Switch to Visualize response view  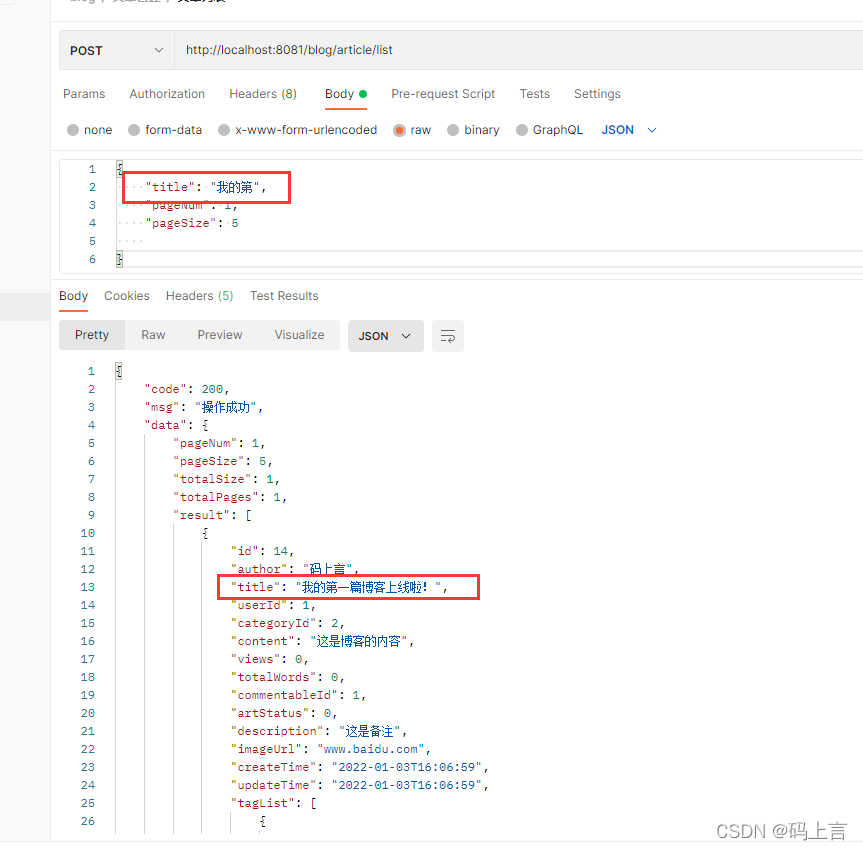tap(299, 335)
